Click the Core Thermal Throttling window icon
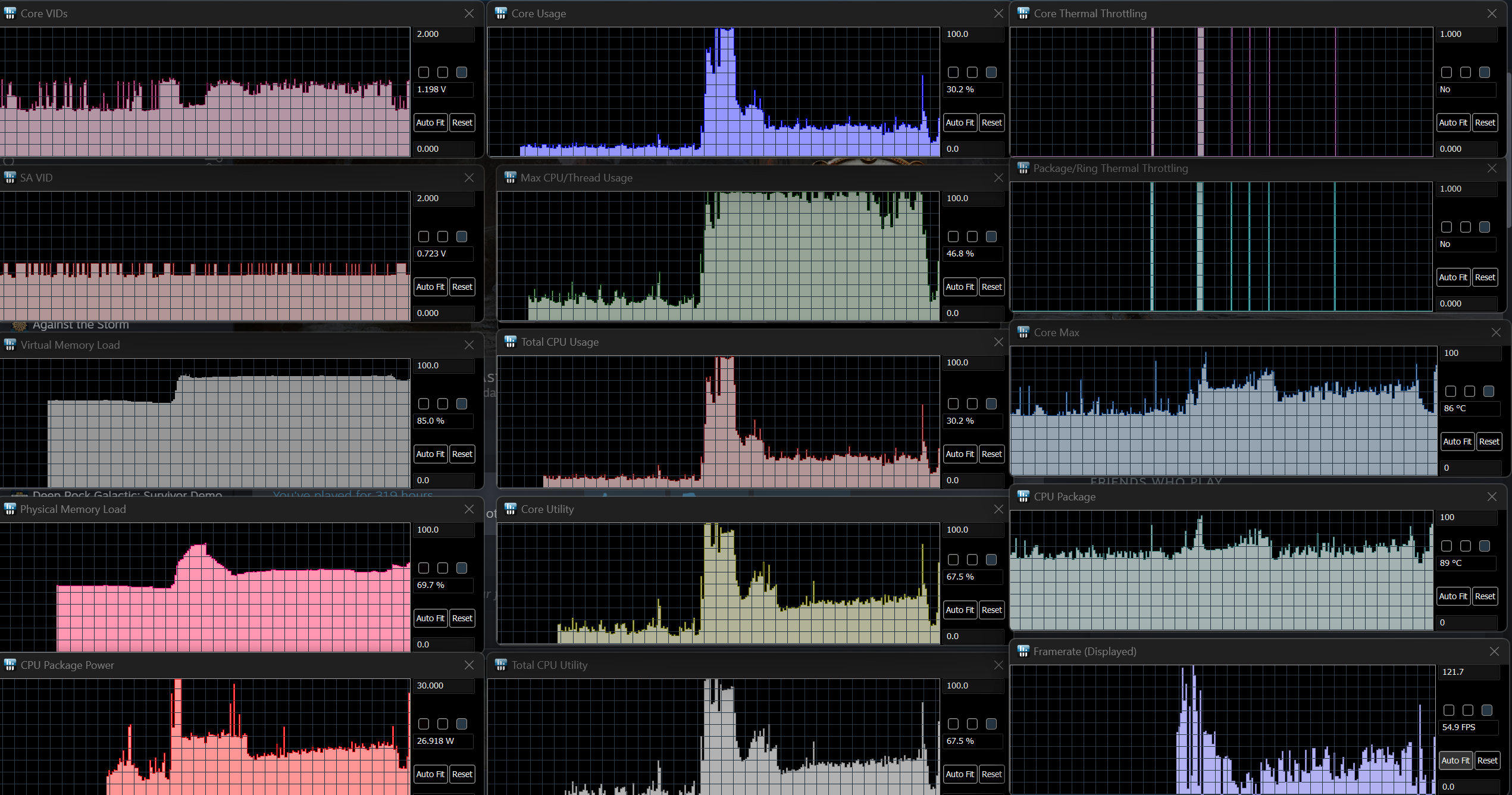The width and height of the screenshot is (1512, 795). click(1023, 13)
